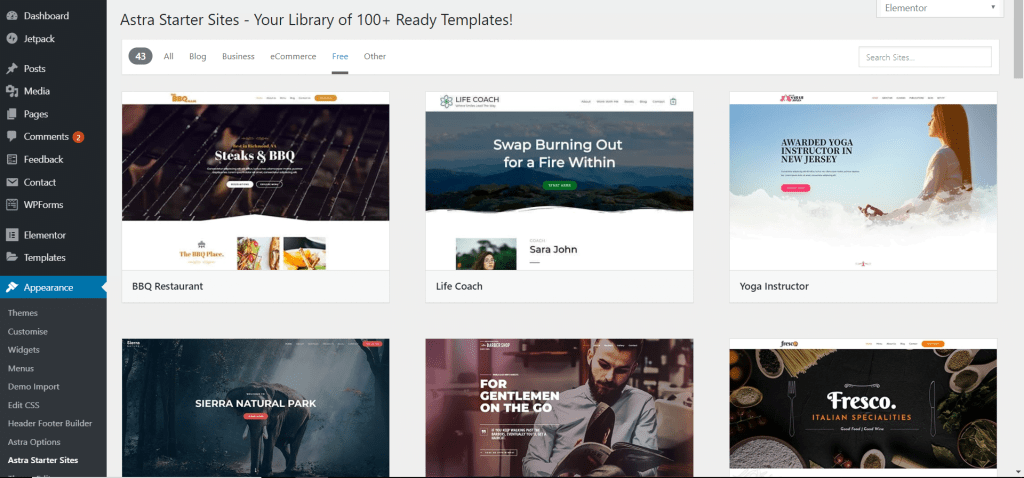This screenshot has height=478, width=1024.
Task: Open the Demo Import submenu link
Action: (33, 387)
